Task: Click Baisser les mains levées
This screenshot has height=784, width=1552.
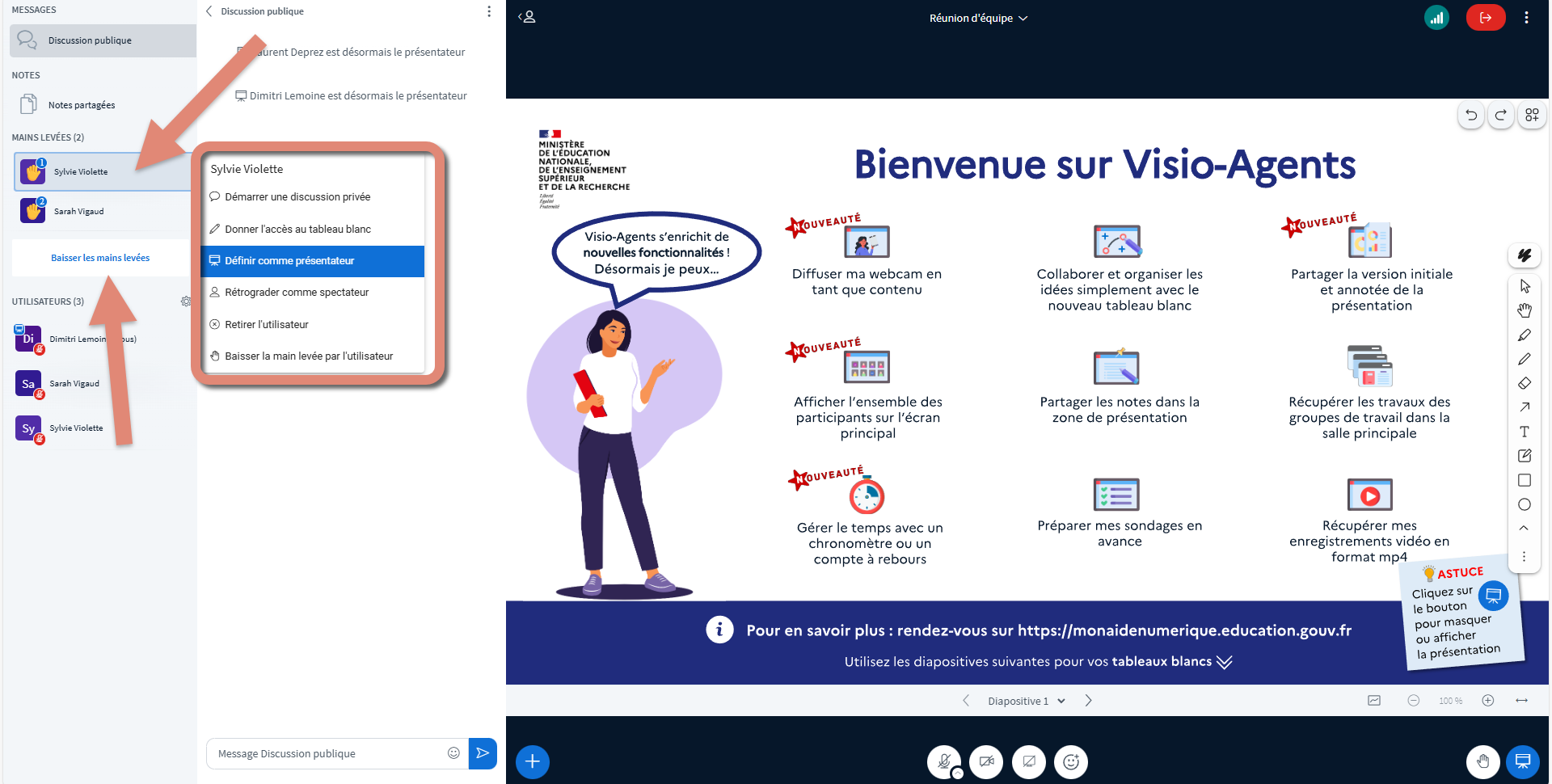Action: pos(100,258)
